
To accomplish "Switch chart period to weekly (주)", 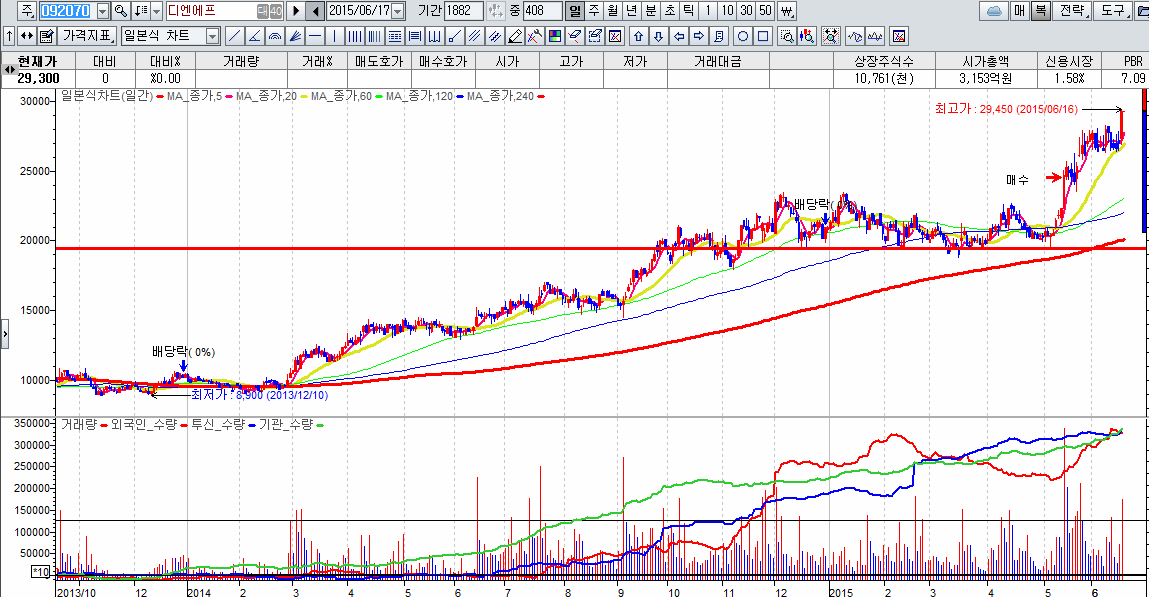I will (594, 11).
